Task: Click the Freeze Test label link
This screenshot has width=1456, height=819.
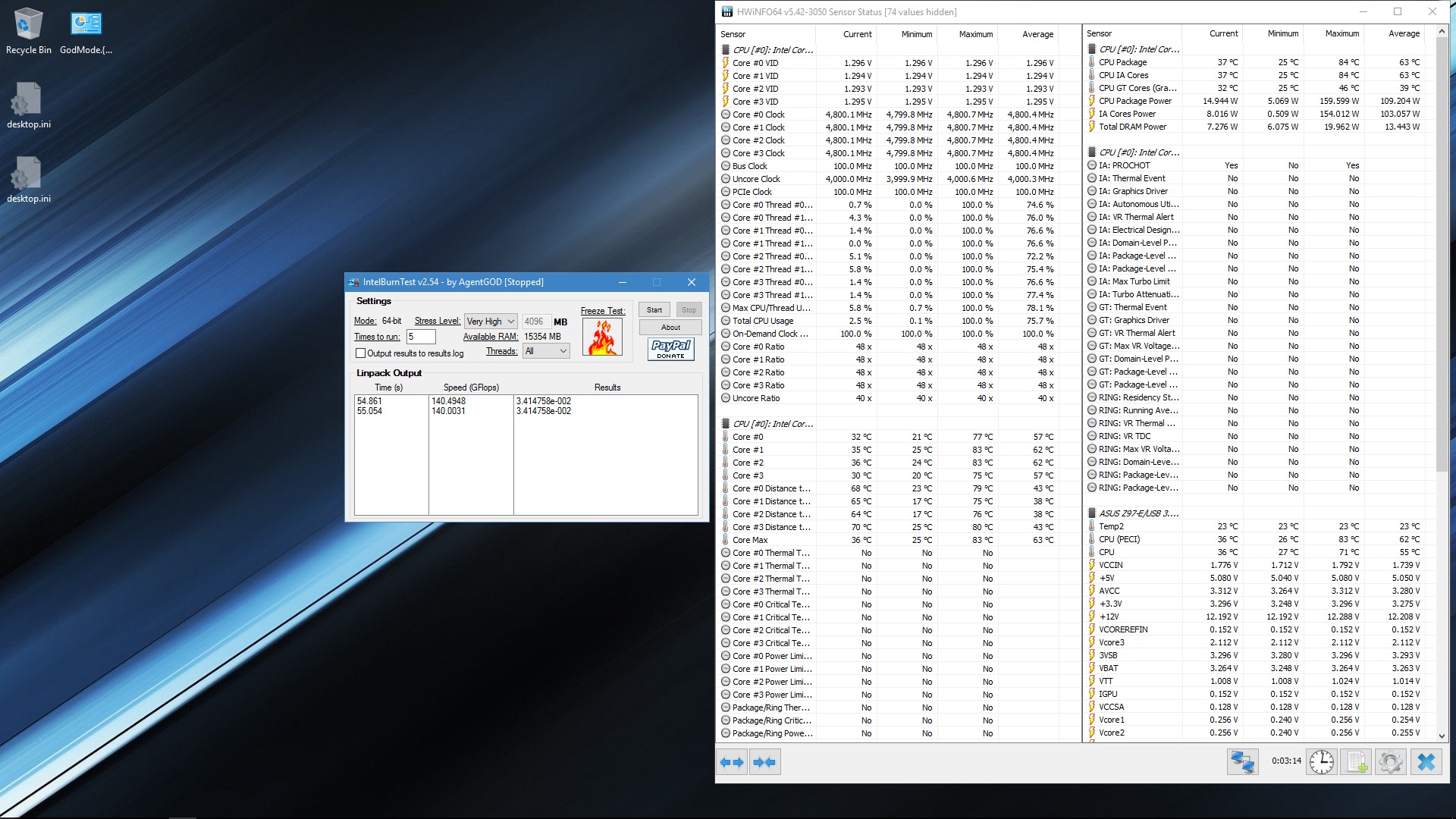Action: click(603, 311)
